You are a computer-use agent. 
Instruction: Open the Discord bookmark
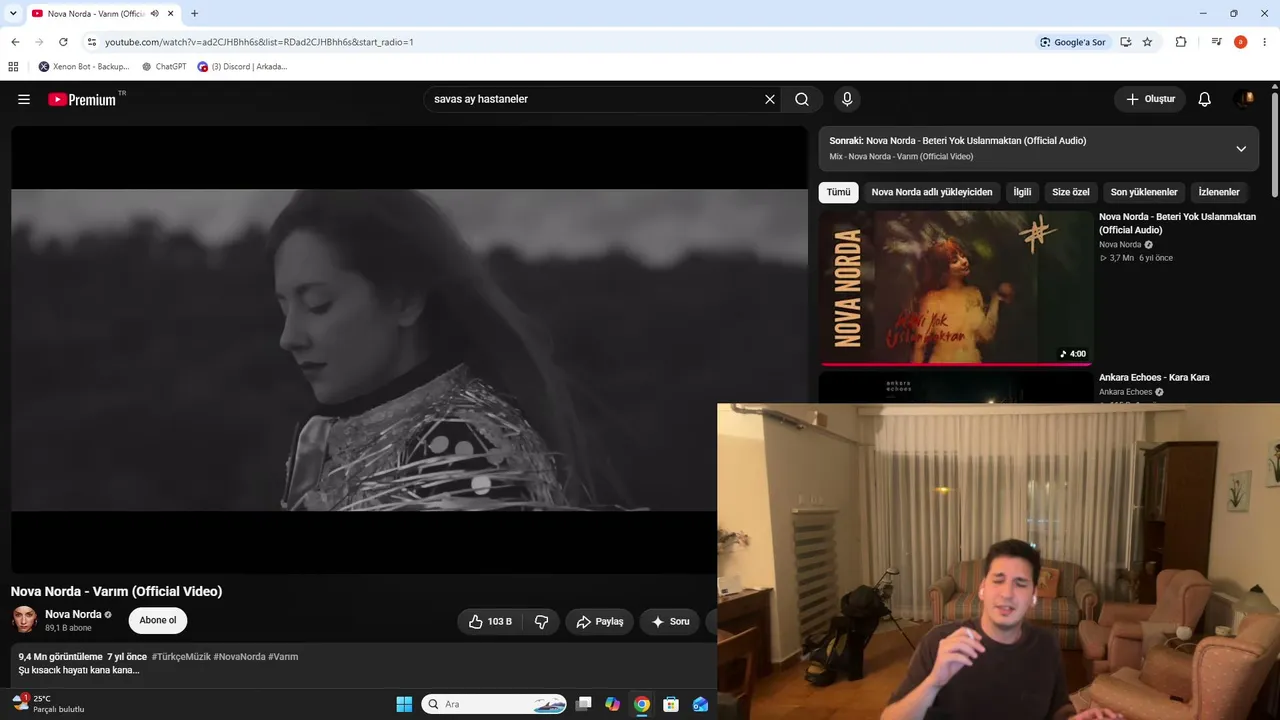(x=242, y=67)
